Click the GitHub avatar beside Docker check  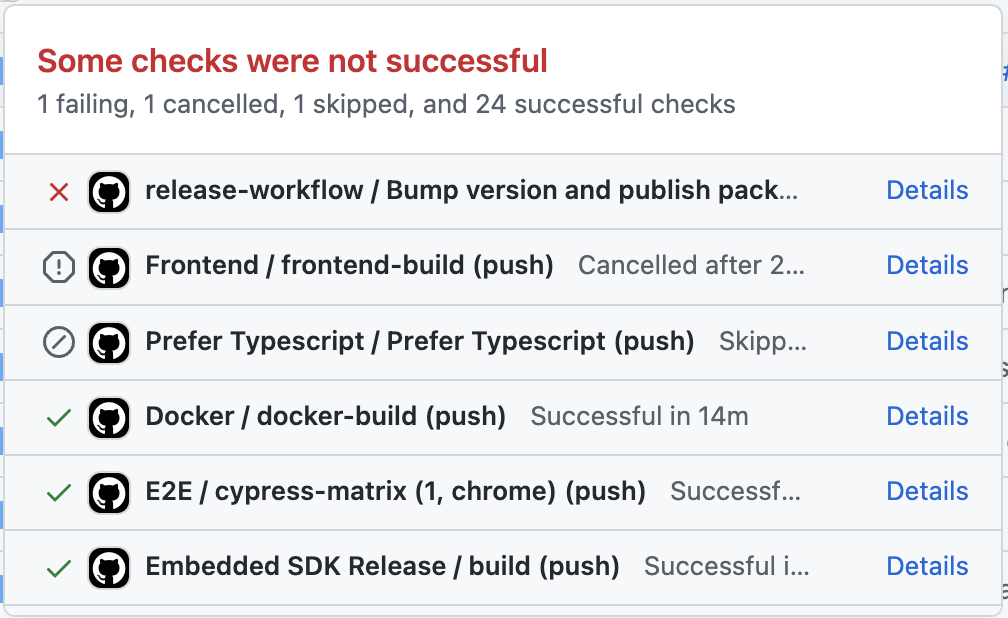(x=109, y=418)
